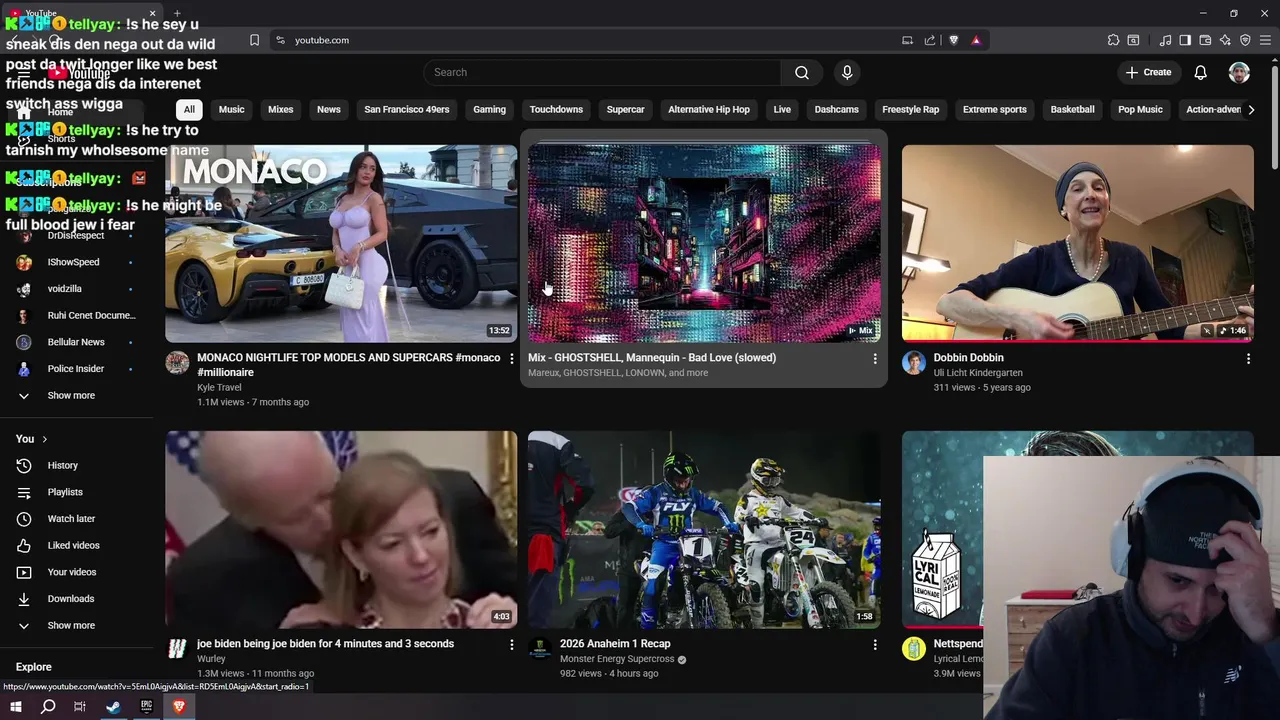Click the Windows Start button
Viewport: 1280px width, 720px height.
tap(16, 706)
